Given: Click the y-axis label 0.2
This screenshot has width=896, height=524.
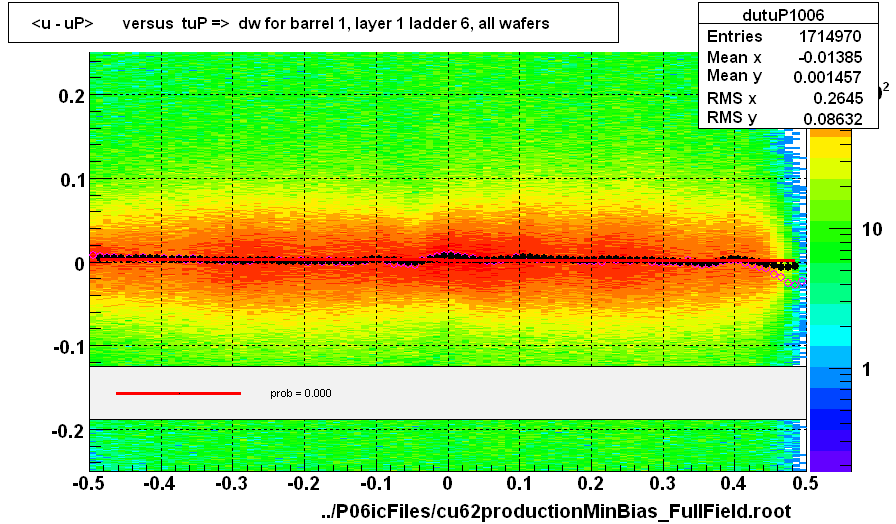Looking at the screenshot, I should (71, 96).
